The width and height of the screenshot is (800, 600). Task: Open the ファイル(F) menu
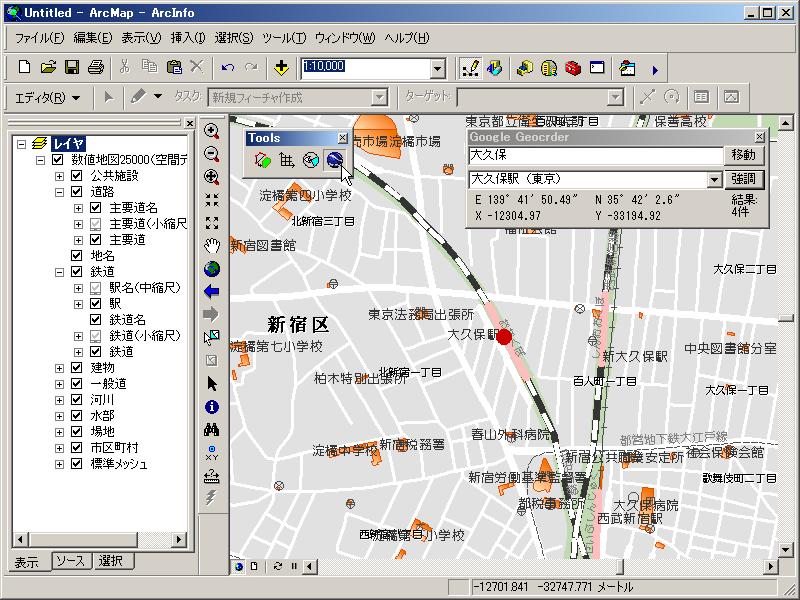[x=39, y=38]
